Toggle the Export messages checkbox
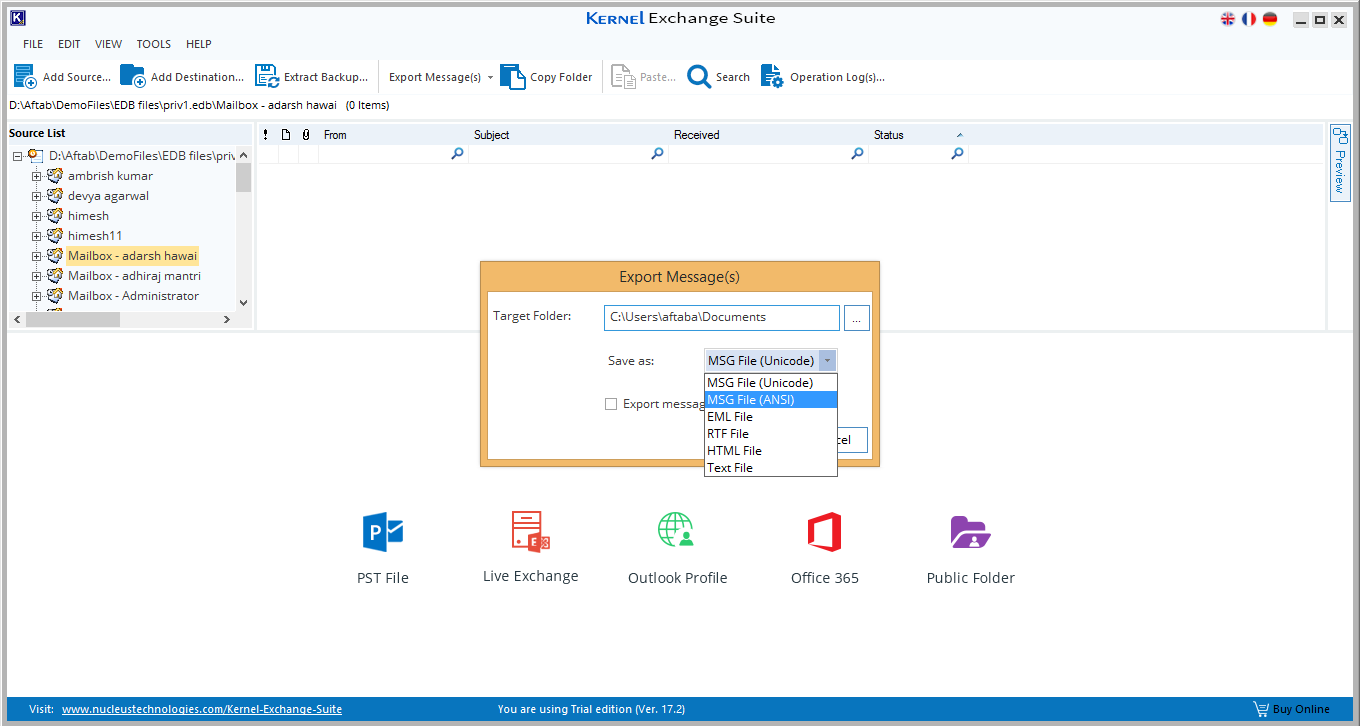This screenshot has width=1360, height=726. coord(611,404)
